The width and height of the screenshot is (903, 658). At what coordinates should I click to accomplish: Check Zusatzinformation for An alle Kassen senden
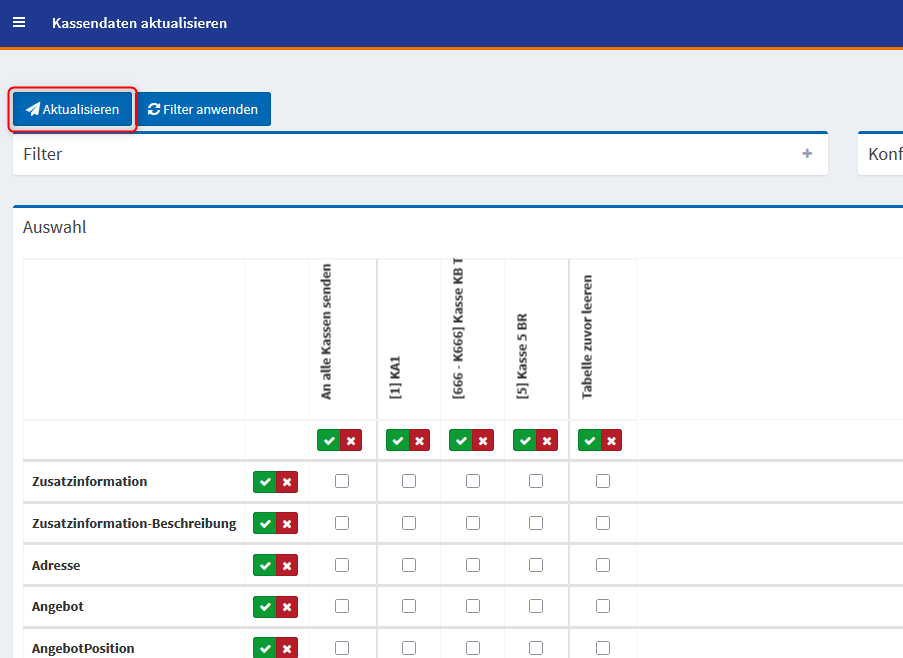click(x=342, y=481)
